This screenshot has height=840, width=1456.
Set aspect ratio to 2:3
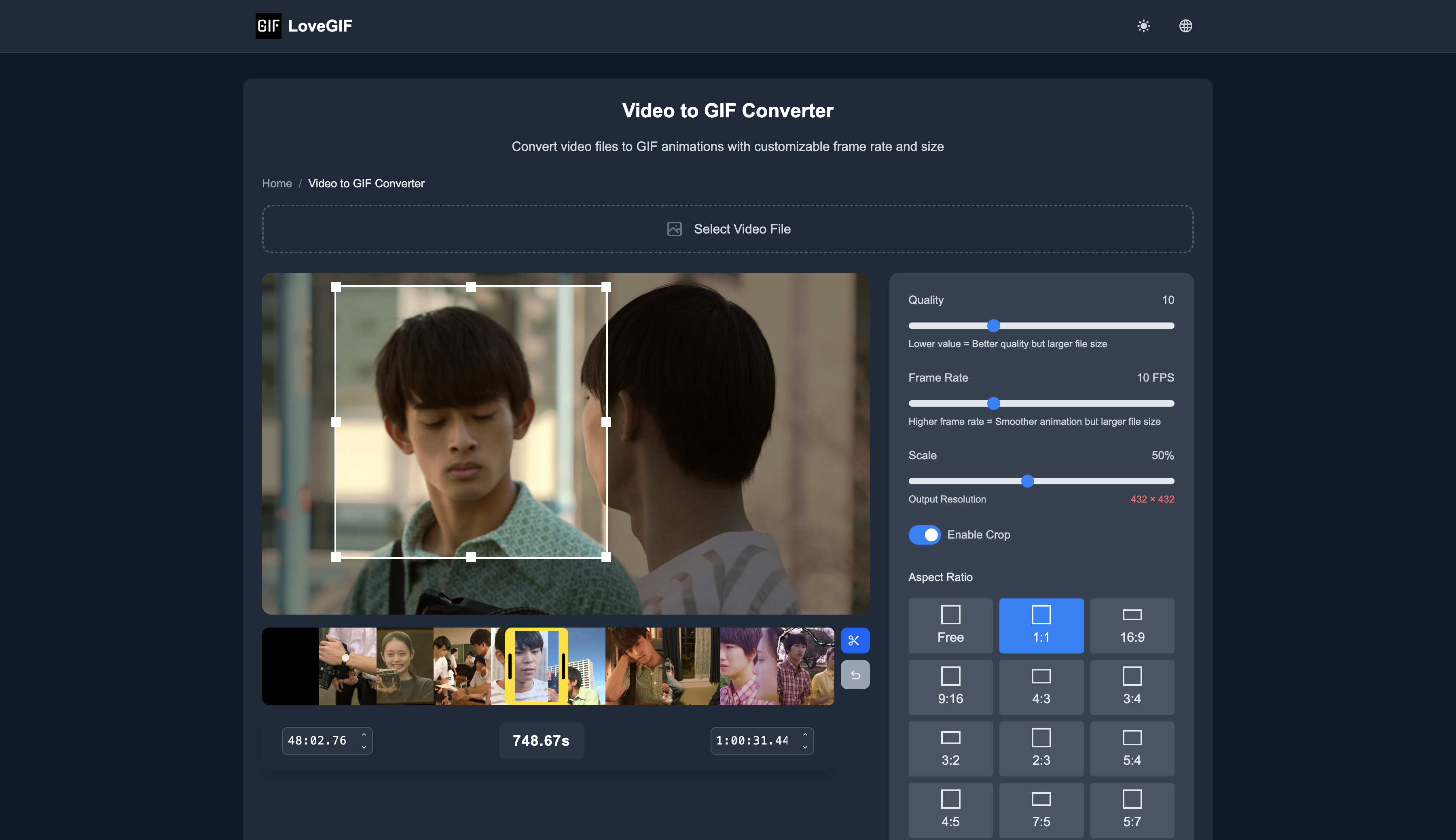click(1041, 748)
